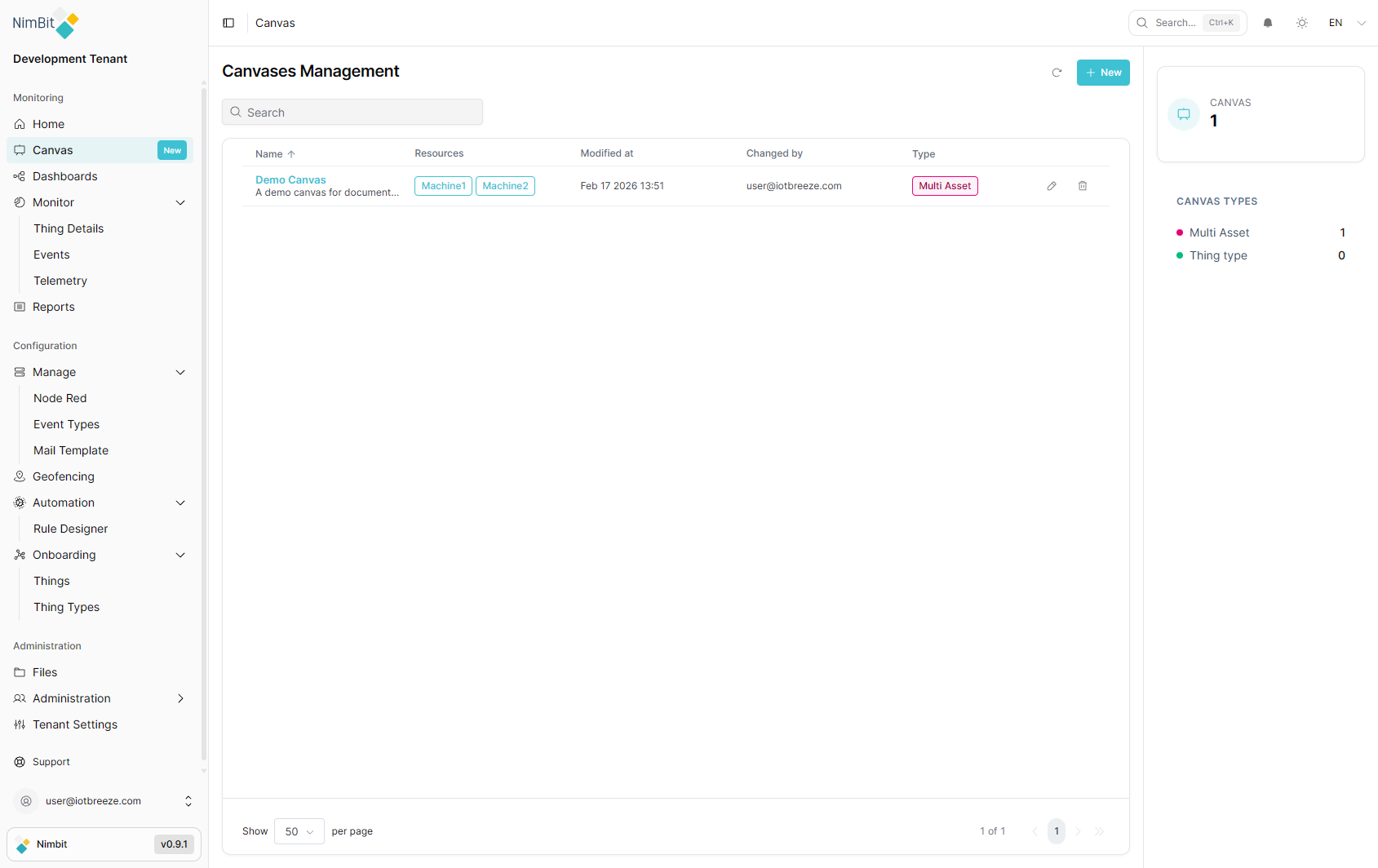Open the Demo Canvas link
The height and width of the screenshot is (868, 1378).
[x=290, y=179]
